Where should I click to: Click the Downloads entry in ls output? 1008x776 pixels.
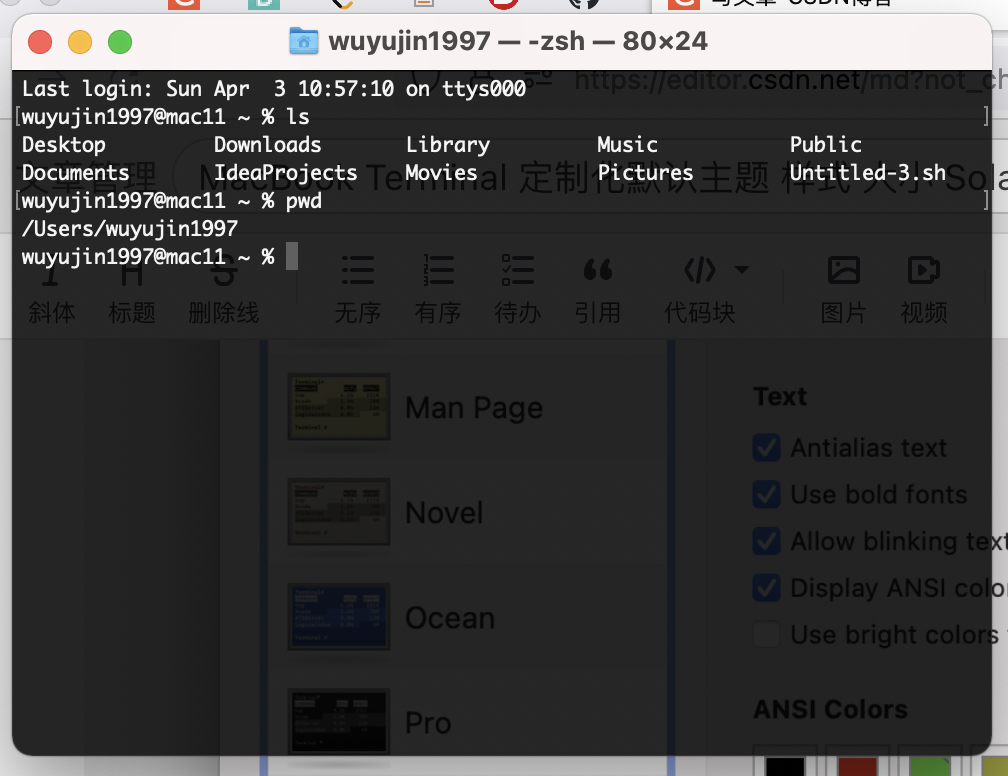267,145
